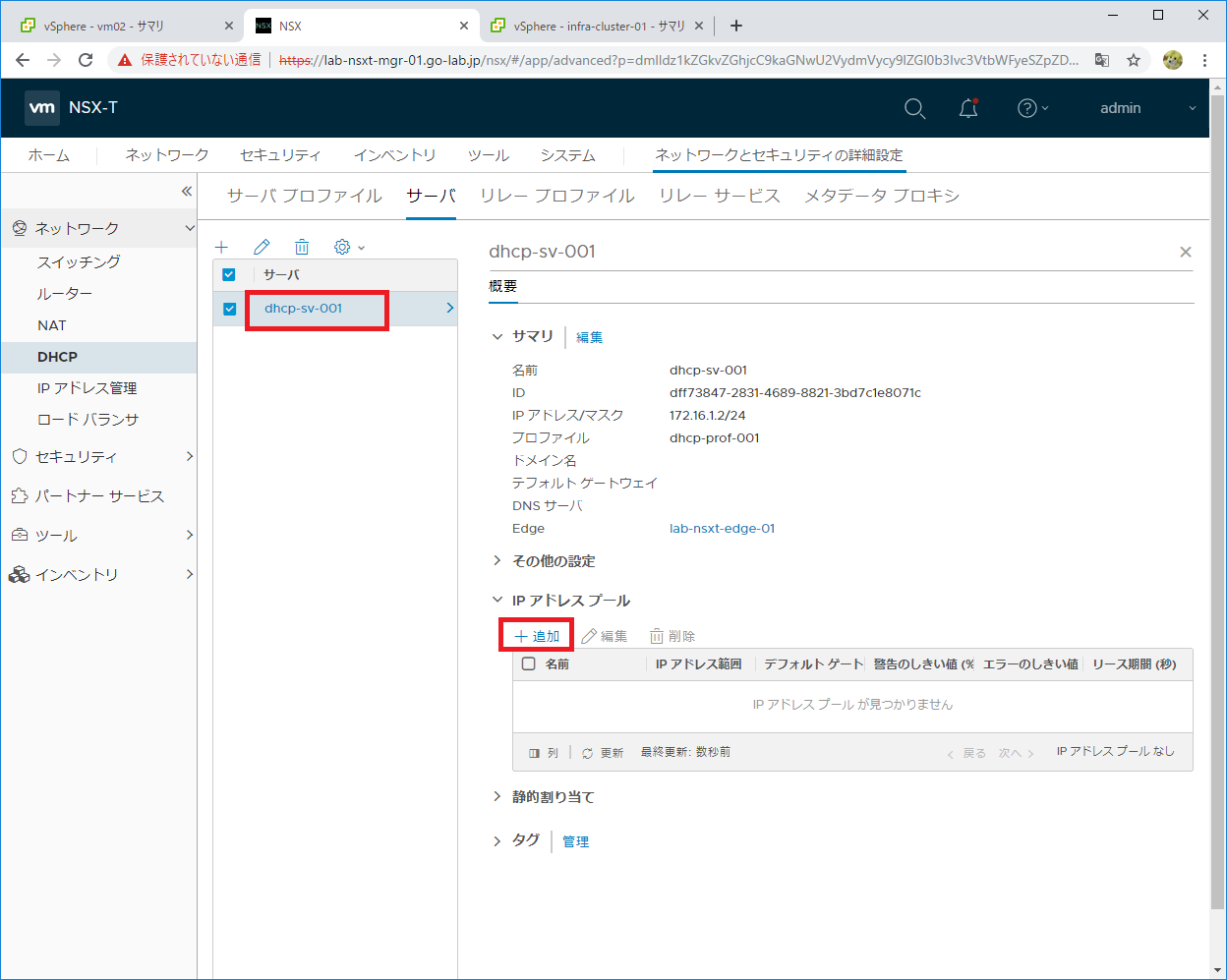Open the lab-nsxt-edge-01 link
The image size is (1227, 980).
point(722,528)
